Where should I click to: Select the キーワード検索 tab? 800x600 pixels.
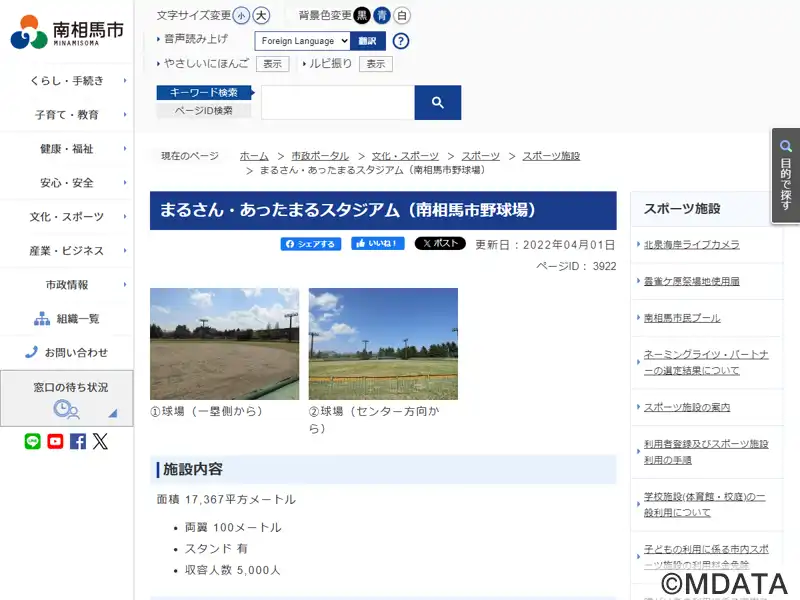click(204, 93)
